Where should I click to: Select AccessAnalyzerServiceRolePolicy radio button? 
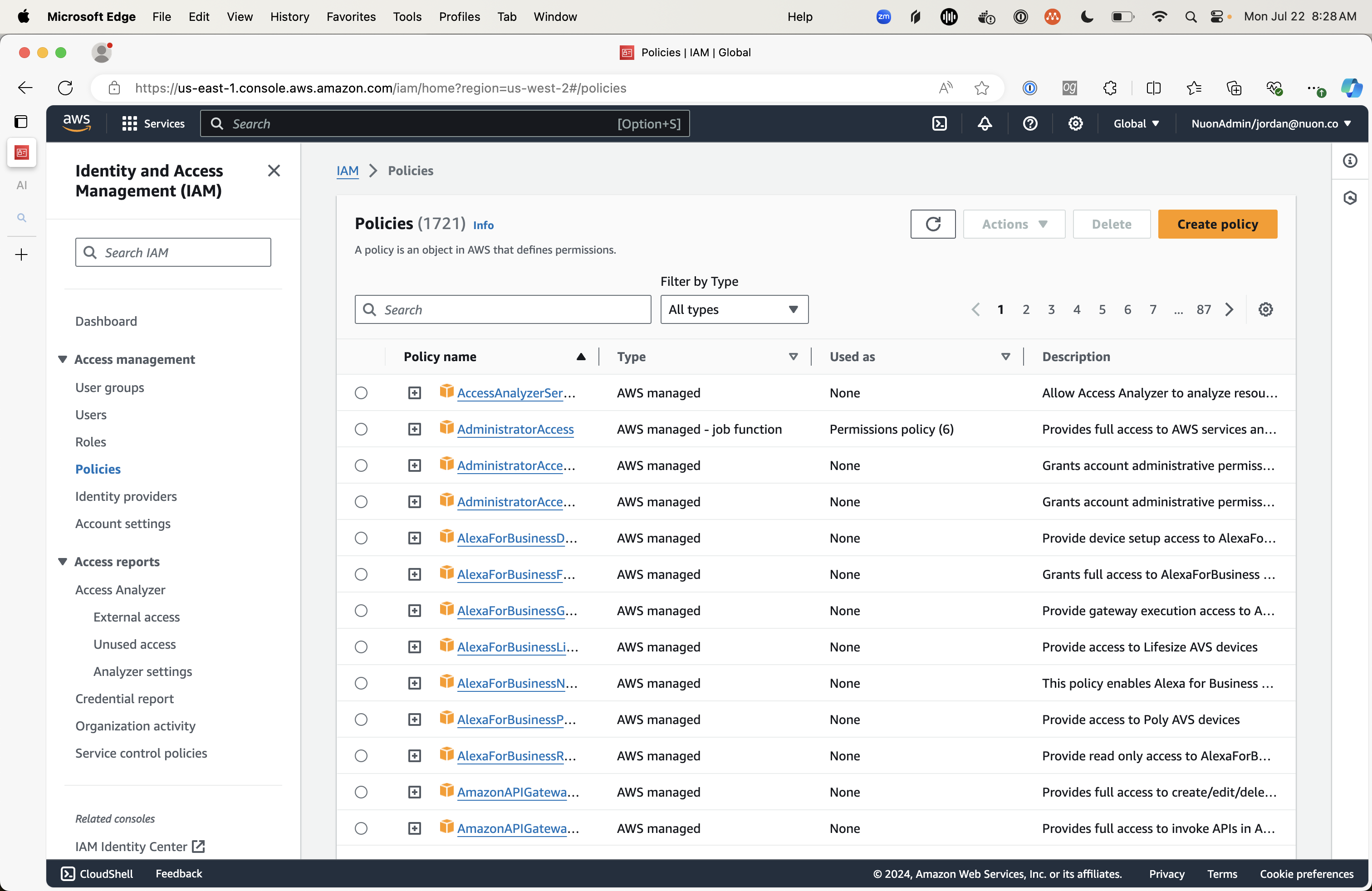[x=361, y=393]
